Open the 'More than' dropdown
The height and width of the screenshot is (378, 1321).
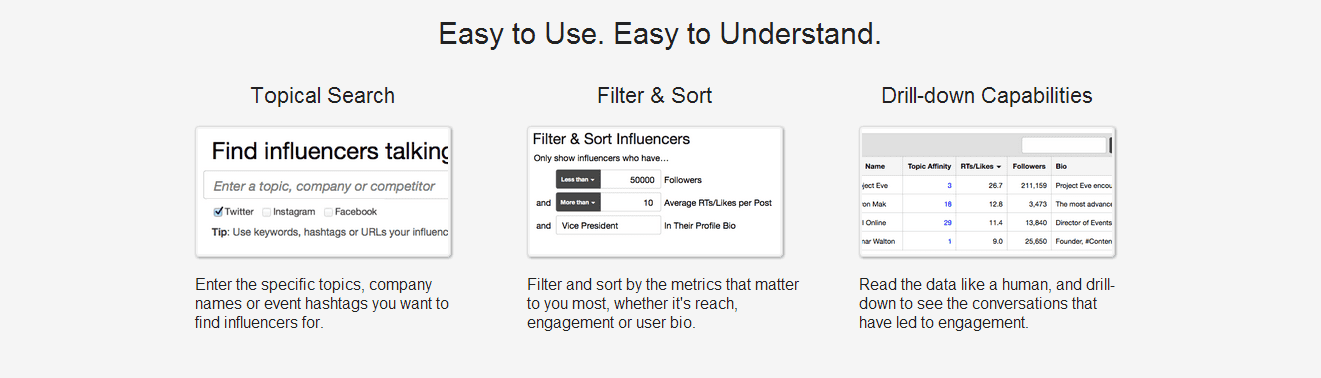click(x=578, y=202)
